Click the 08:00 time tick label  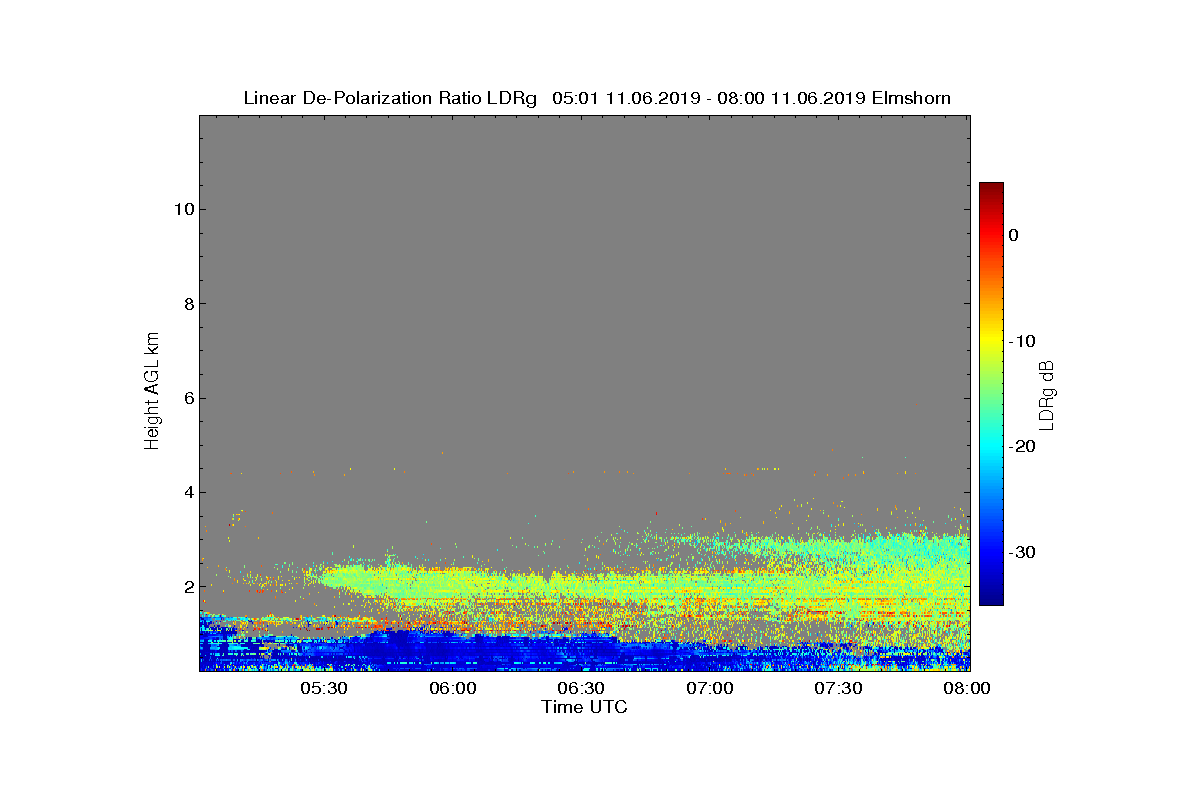(x=967, y=688)
